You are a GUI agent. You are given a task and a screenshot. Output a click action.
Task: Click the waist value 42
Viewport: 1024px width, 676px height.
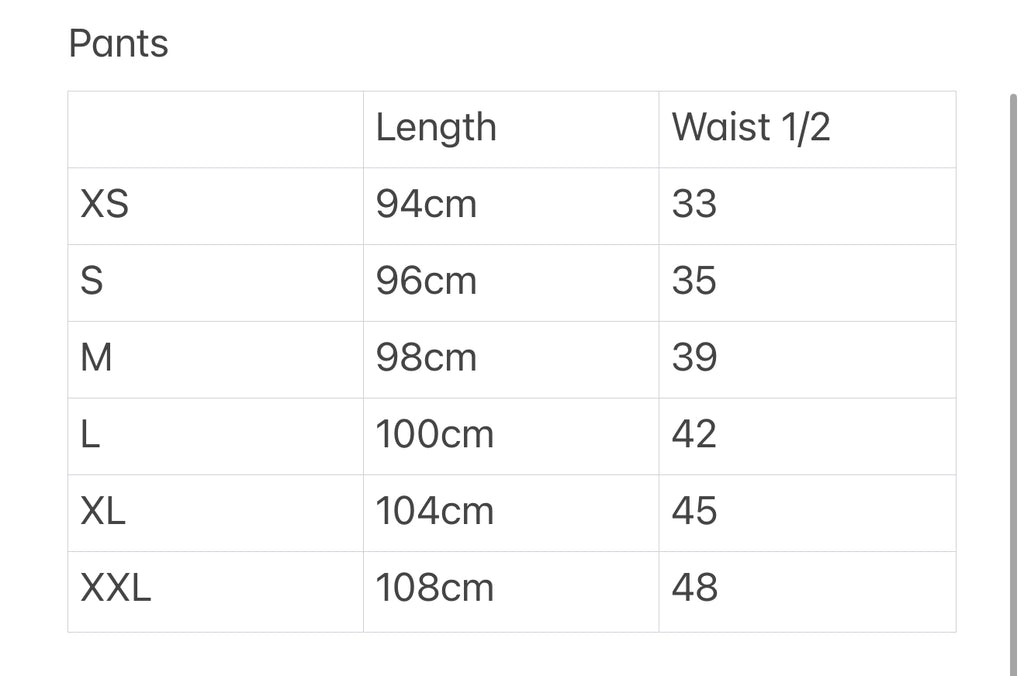point(694,435)
